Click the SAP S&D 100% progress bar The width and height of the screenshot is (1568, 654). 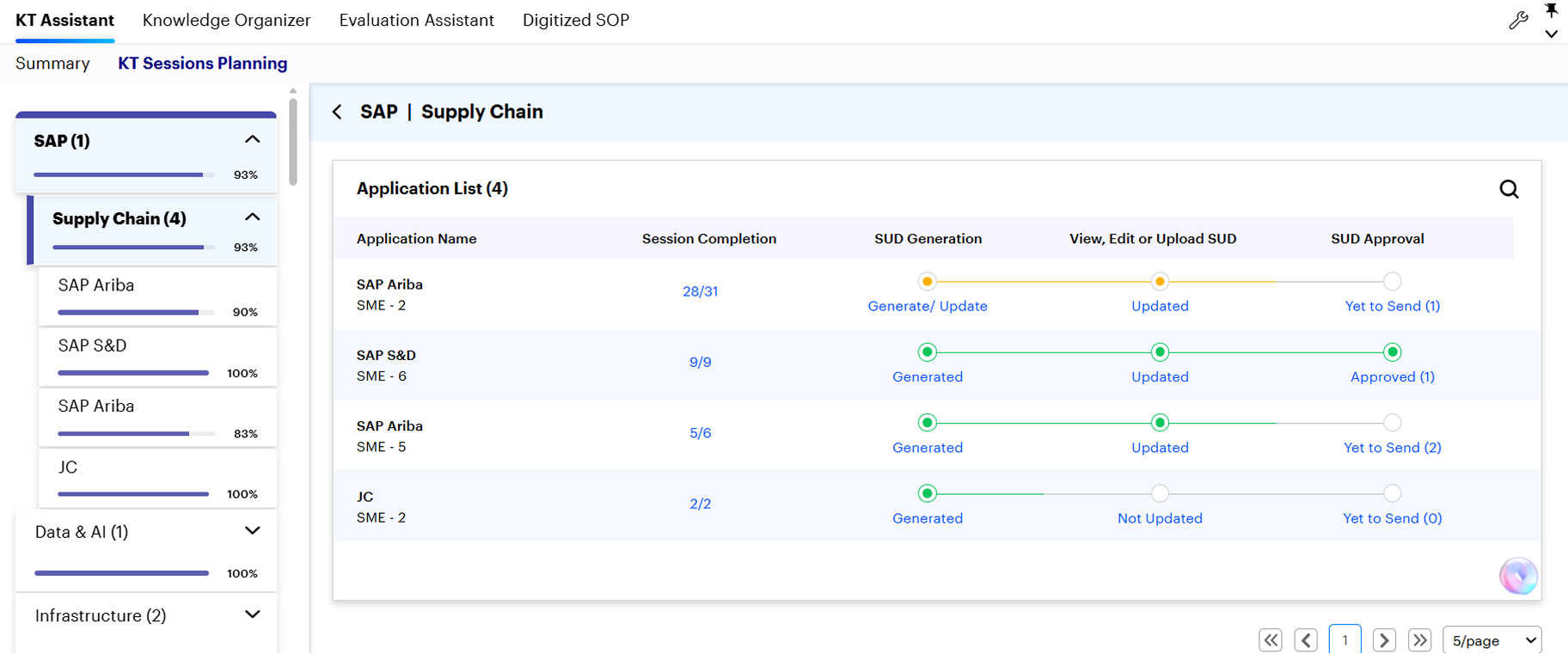[133, 373]
